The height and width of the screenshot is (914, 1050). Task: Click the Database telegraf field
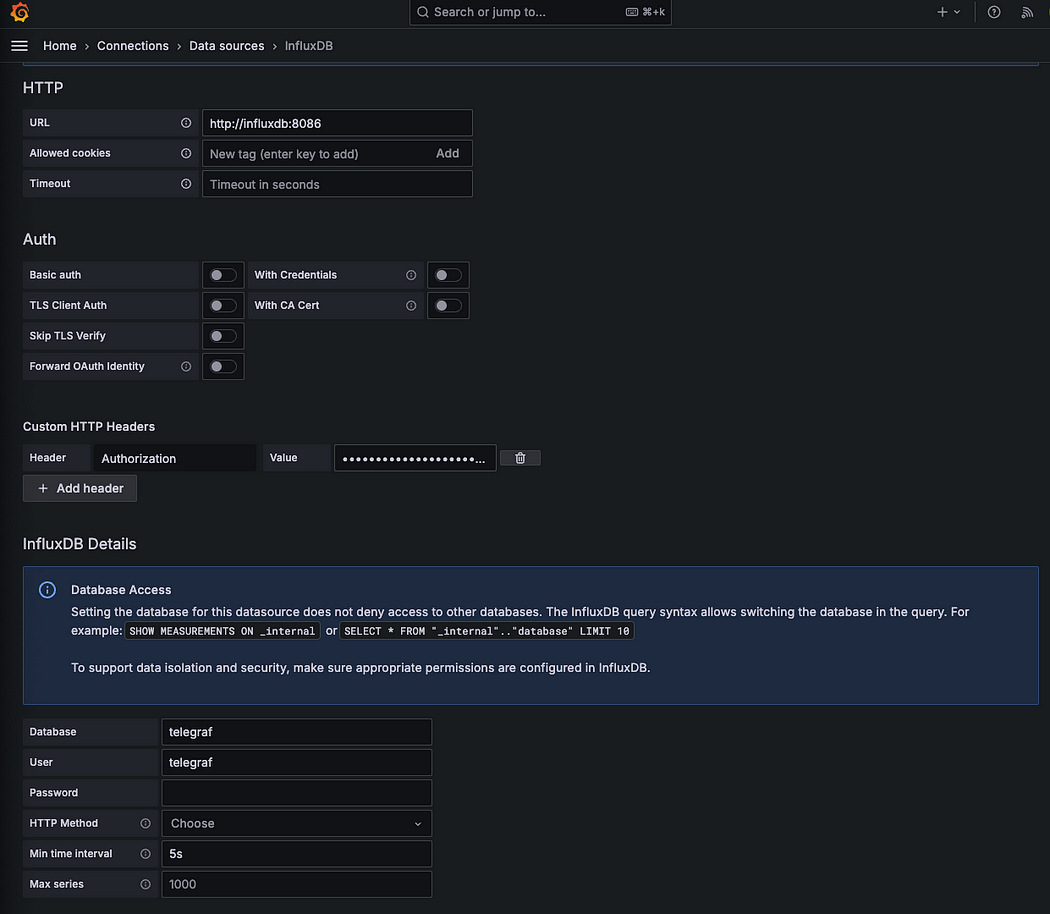[297, 732]
